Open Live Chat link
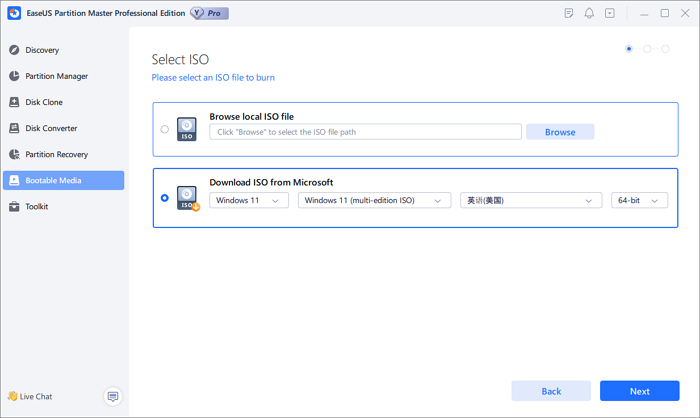700x418 pixels. pyautogui.click(x=36, y=397)
